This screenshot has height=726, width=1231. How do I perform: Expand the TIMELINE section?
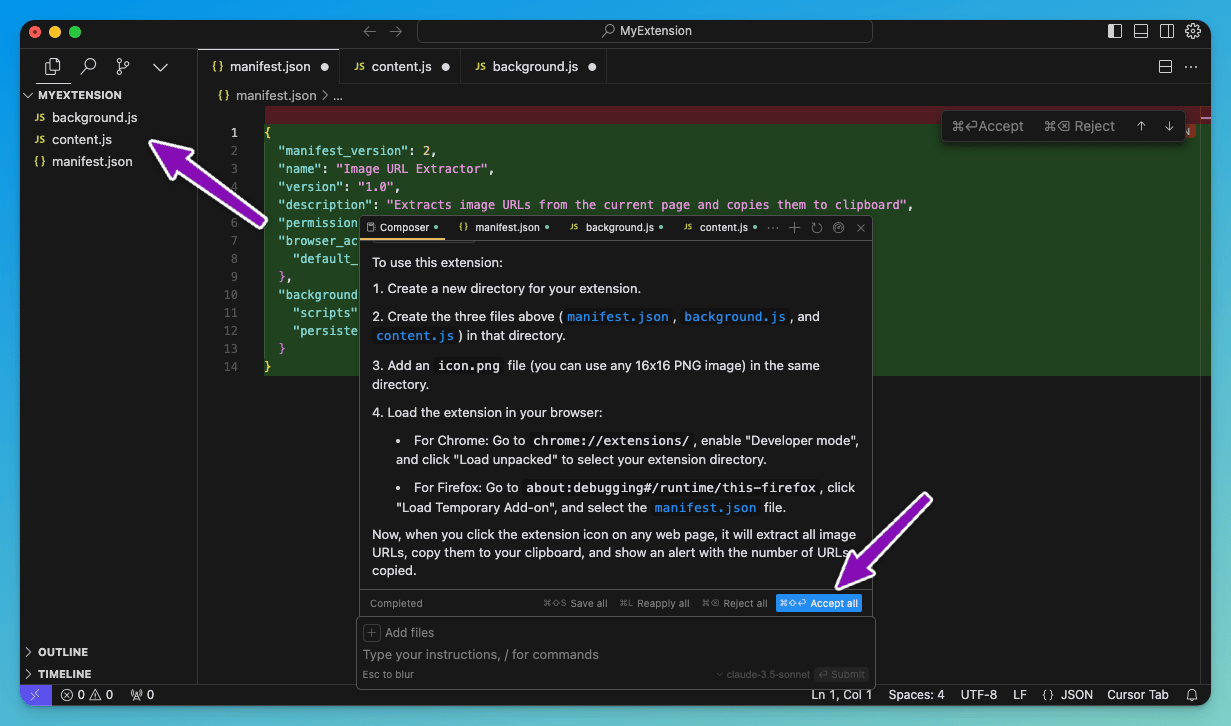click(x=64, y=674)
